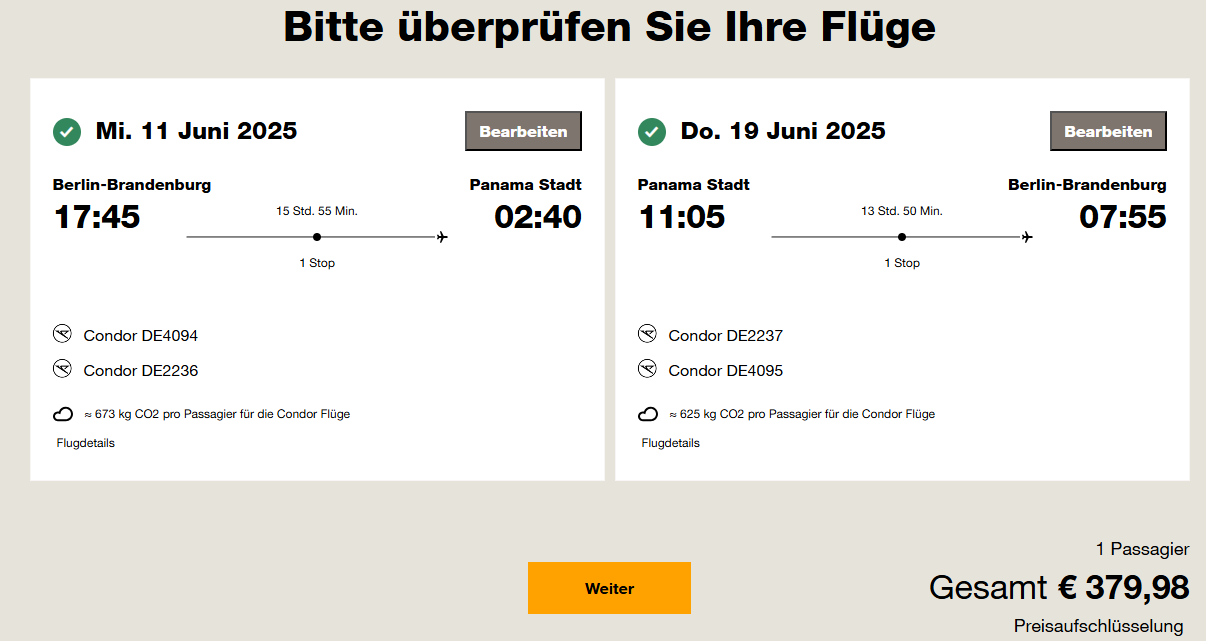1206x641 pixels.
Task: Click the stop dot on return route line
Action: [x=902, y=237]
